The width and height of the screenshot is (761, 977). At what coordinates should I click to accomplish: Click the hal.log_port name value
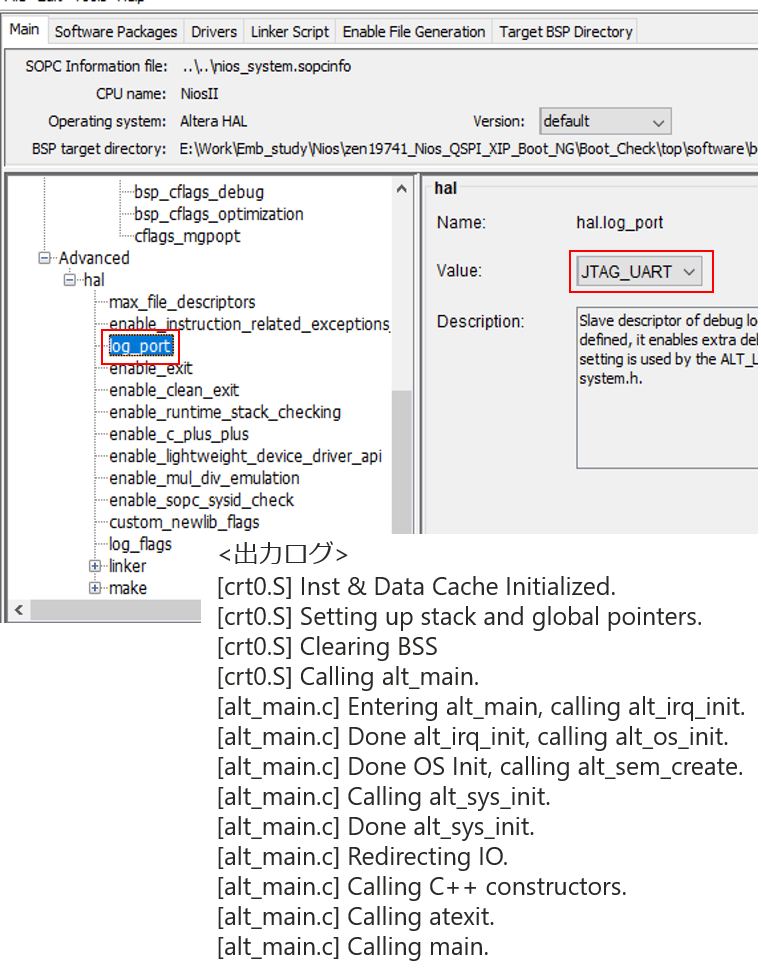pos(620,222)
